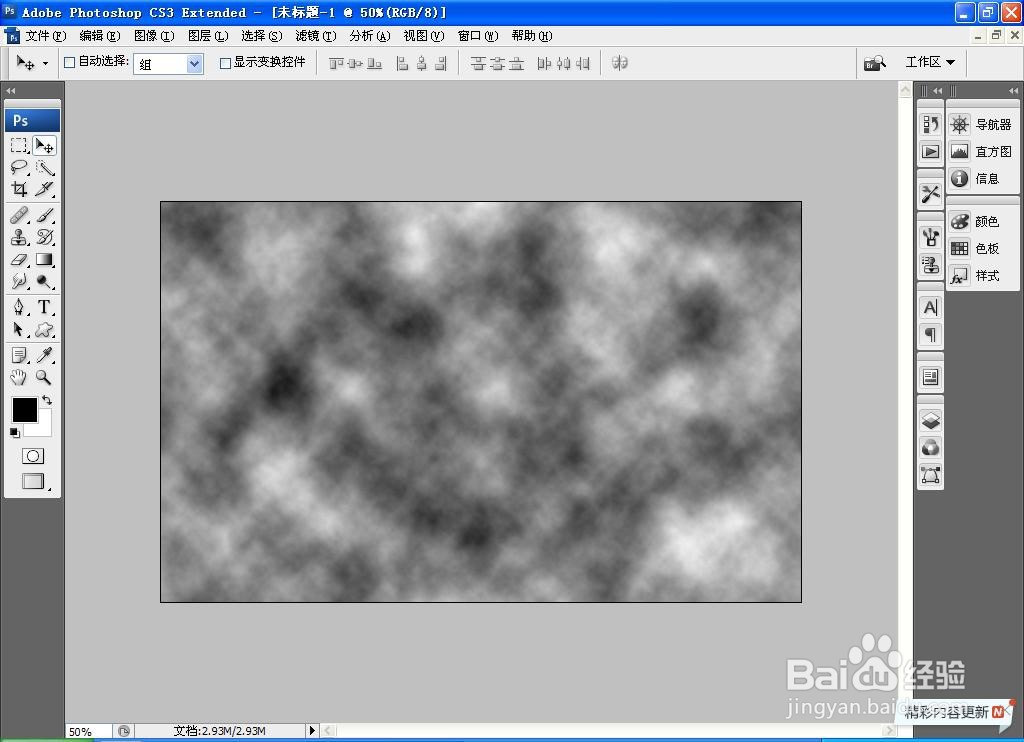
Task: Select the History Brush tool
Action: coord(44,236)
